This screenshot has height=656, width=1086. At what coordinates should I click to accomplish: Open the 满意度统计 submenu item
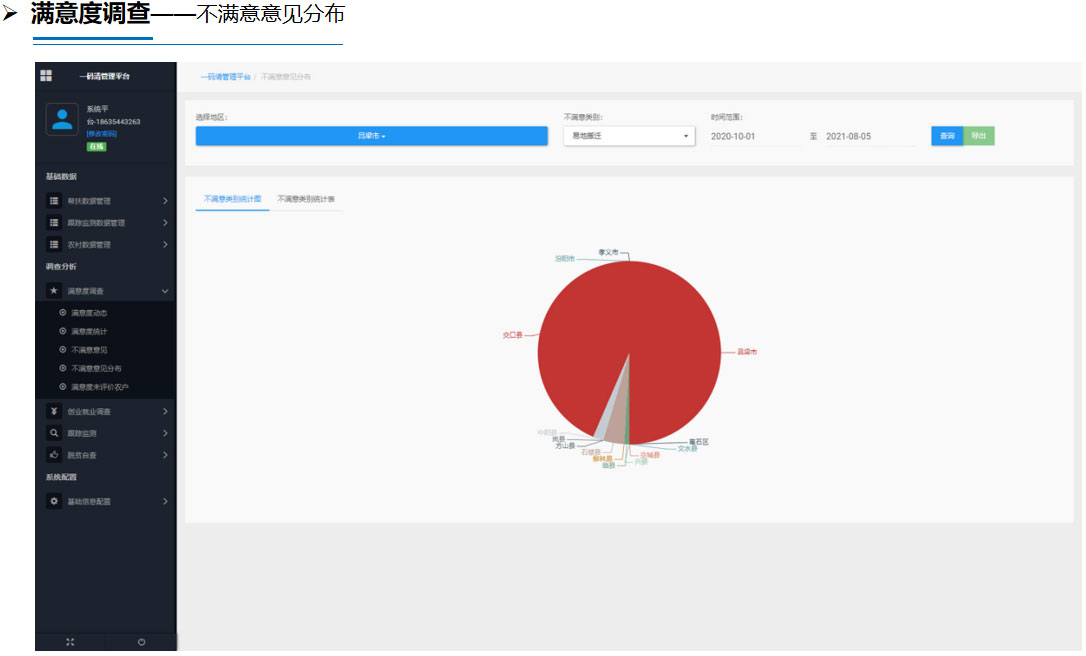(x=89, y=332)
